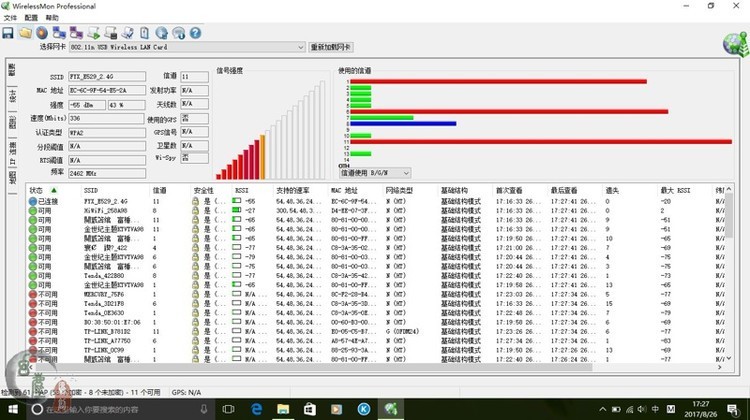
Task: Click the 认证类型 field showing WPA2
Action: (x=107, y=133)
